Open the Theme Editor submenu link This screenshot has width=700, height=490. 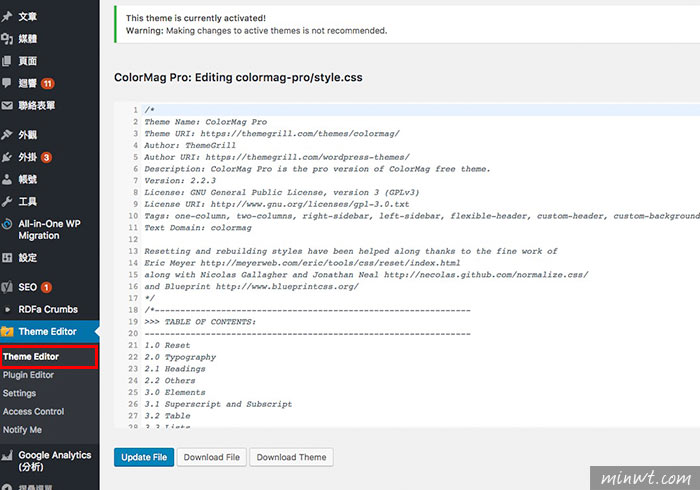(x=31, y=357)
